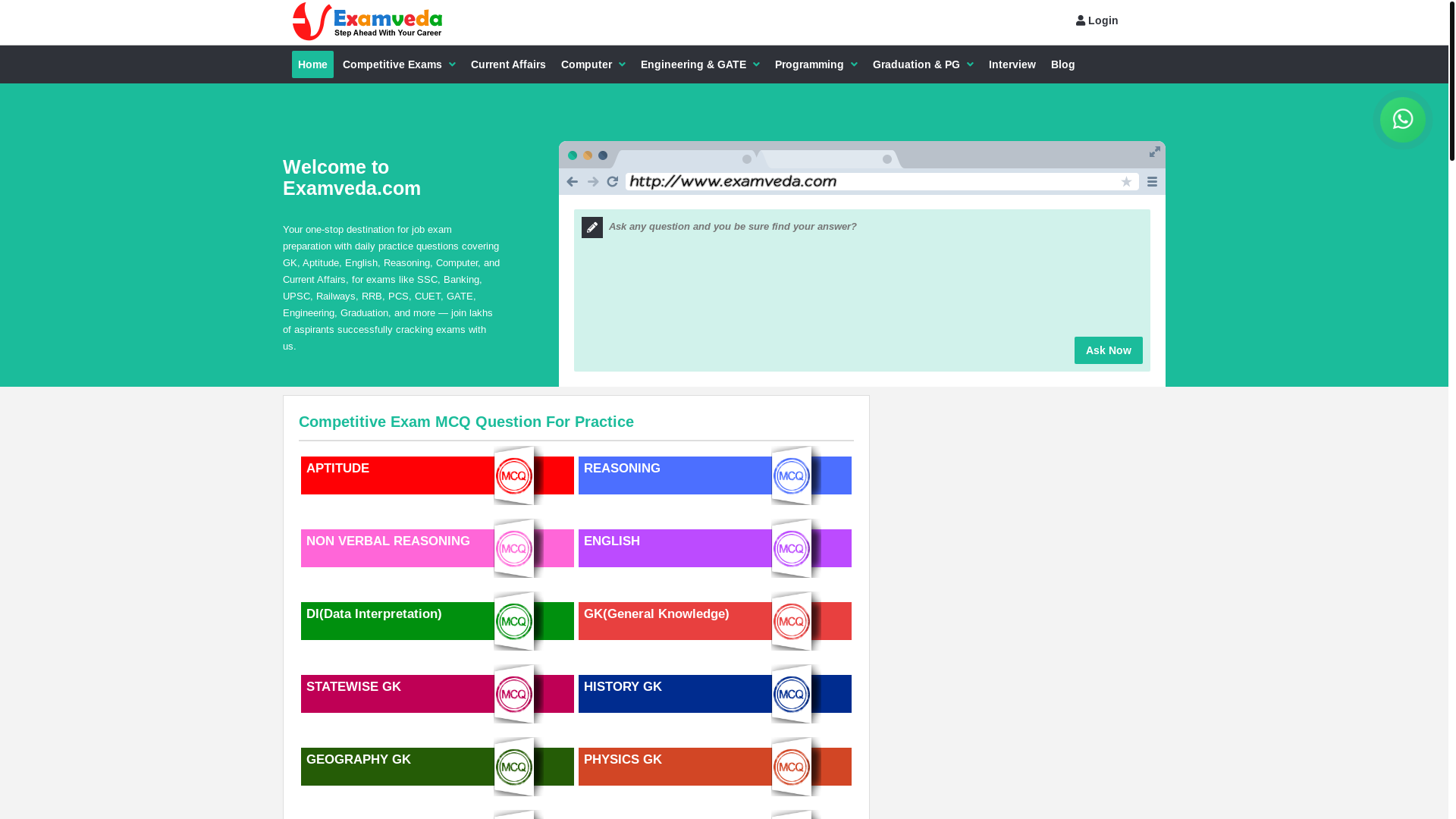The width and height of the screenshot is (1456, 819).
Task: Click the Welcome to Examveda.com heading
Action: (352, 177)
